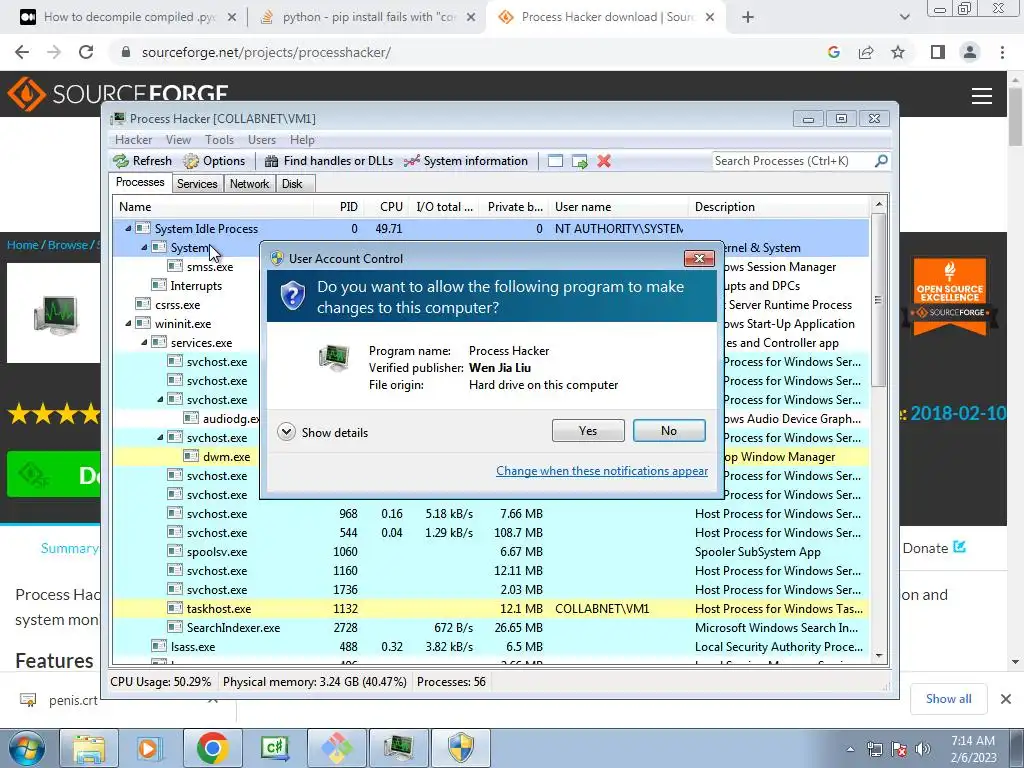
Task: Open the SourceForge hamburger menu
Action: tap(982, 96)
